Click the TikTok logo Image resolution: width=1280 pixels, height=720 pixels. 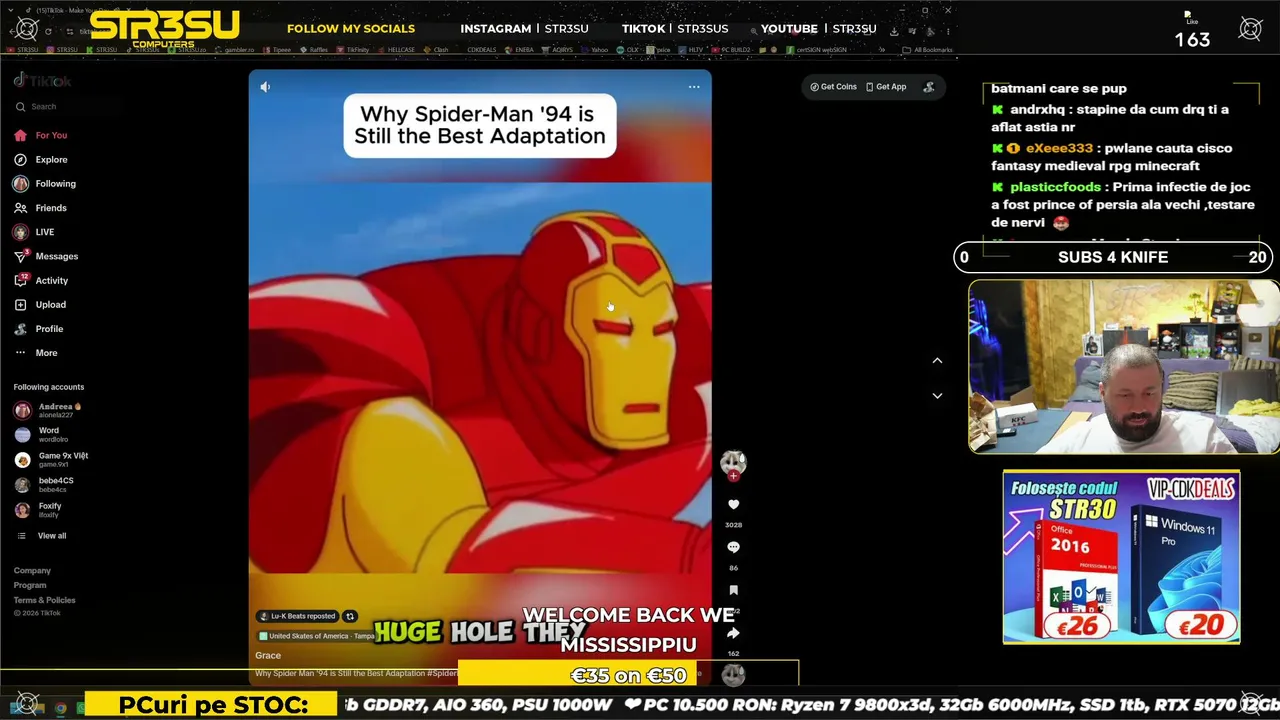point(42,81)
